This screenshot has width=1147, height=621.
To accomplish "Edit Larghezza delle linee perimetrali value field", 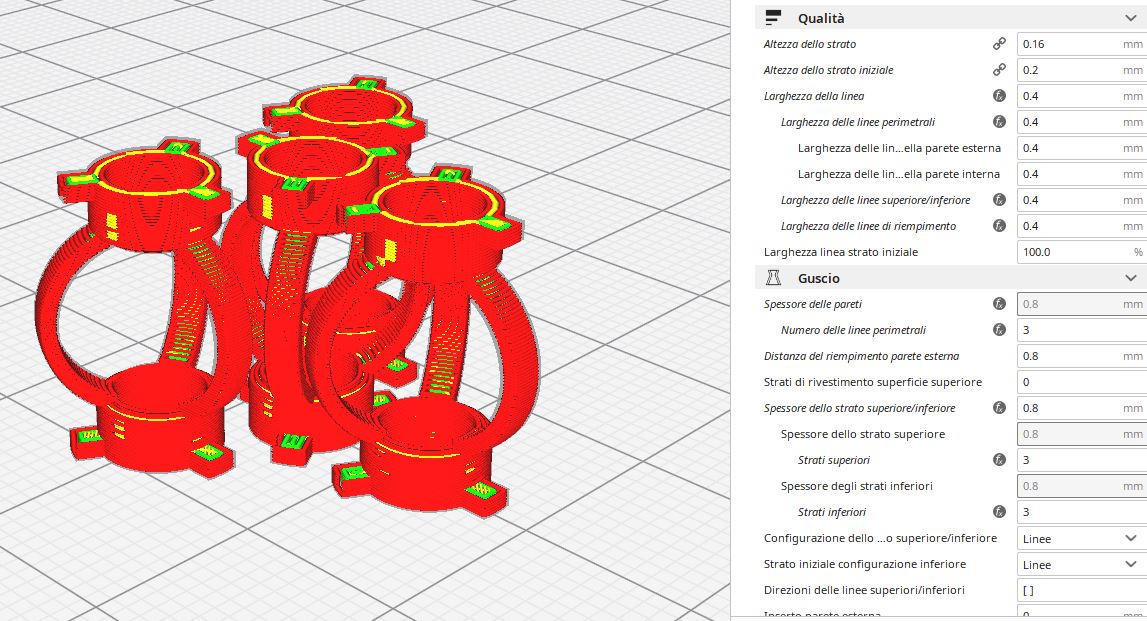I will pyautogui.click(x=1082, y=122).
